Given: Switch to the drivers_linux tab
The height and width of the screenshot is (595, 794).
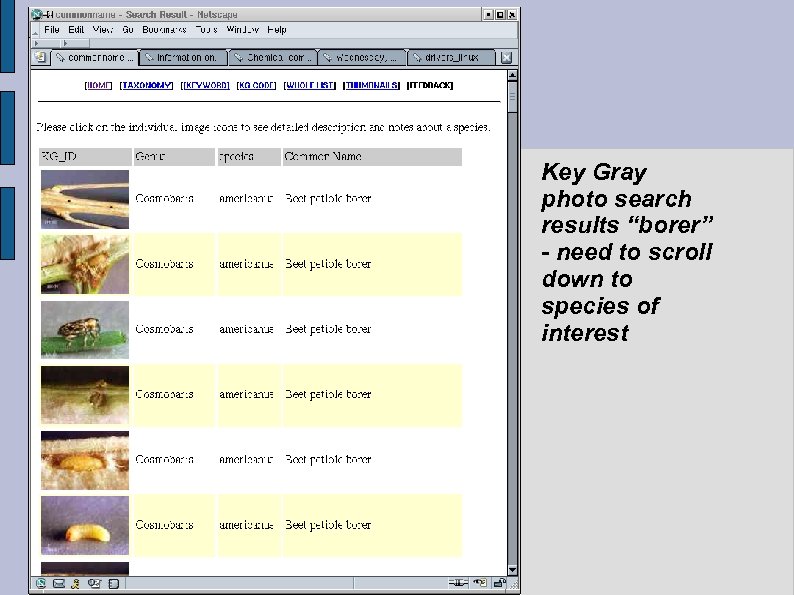Looking at the screenshot, I should tap(451, 58).
